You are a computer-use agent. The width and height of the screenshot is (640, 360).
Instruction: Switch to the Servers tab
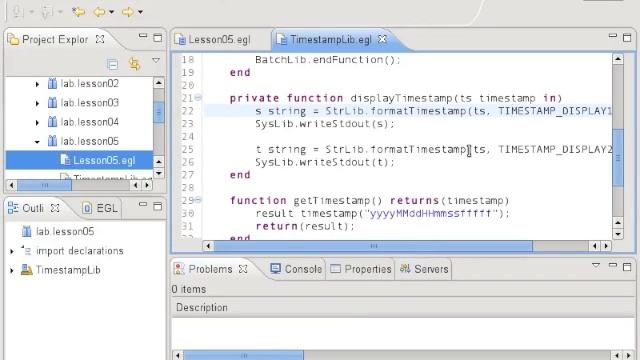tap(424, 269)
